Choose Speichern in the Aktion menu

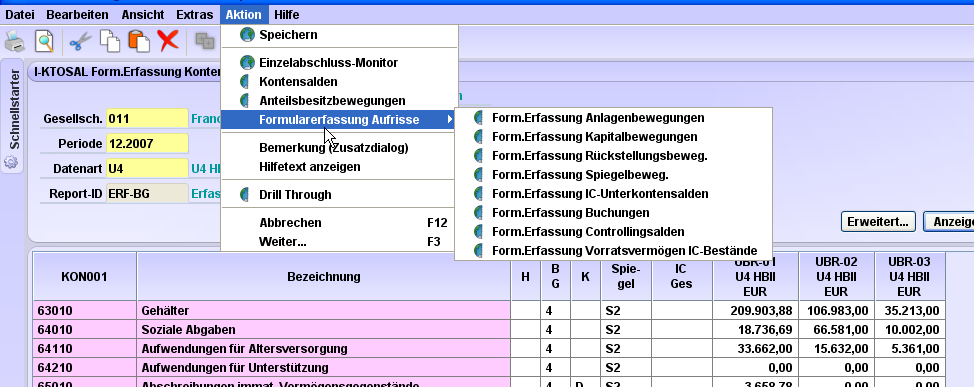pyautogui.click(x=339, y=35)
